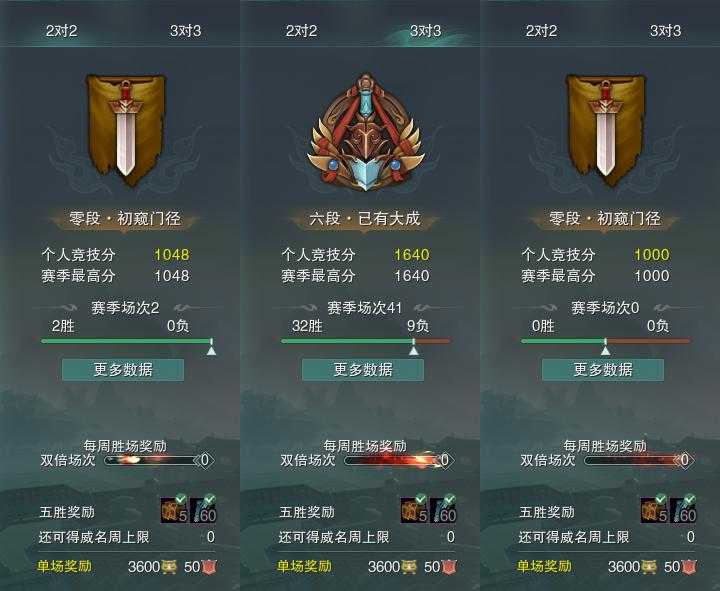Image resolution: width=720 pixels, height=591 pixels.
Task: Click 更多数据 button in left panel
Action: click(123, 370)
